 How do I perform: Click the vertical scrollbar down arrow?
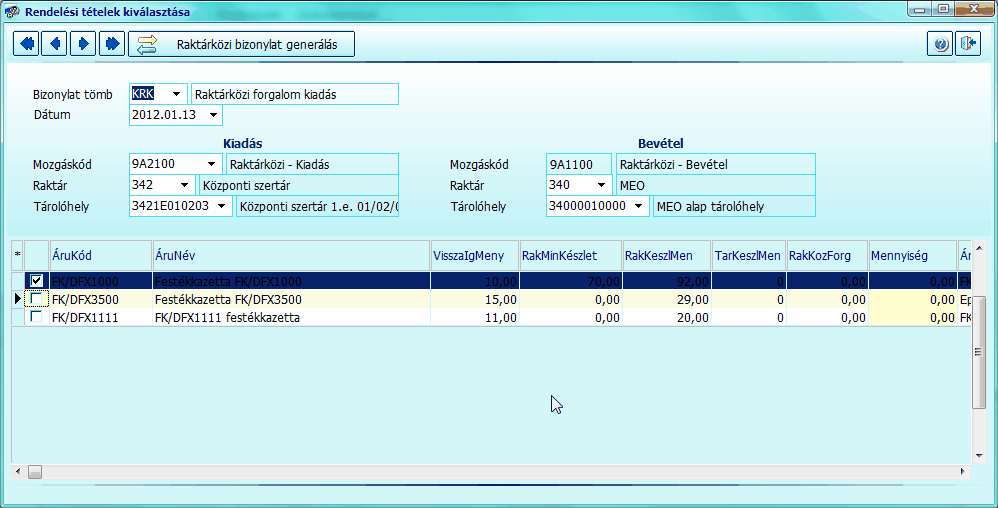click(x=979, y=455)
